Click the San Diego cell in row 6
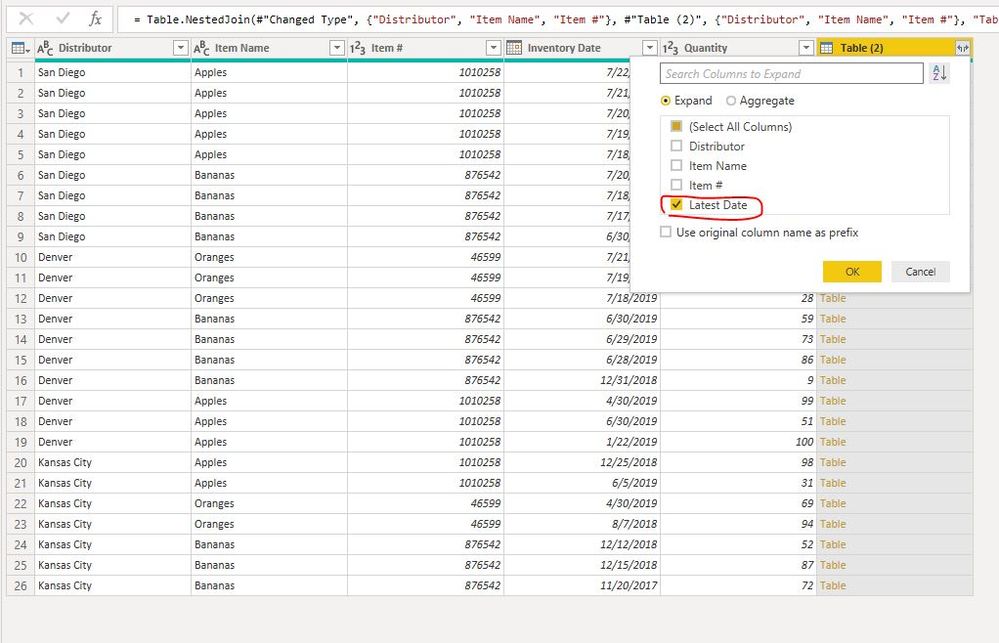 pos(113,175)
